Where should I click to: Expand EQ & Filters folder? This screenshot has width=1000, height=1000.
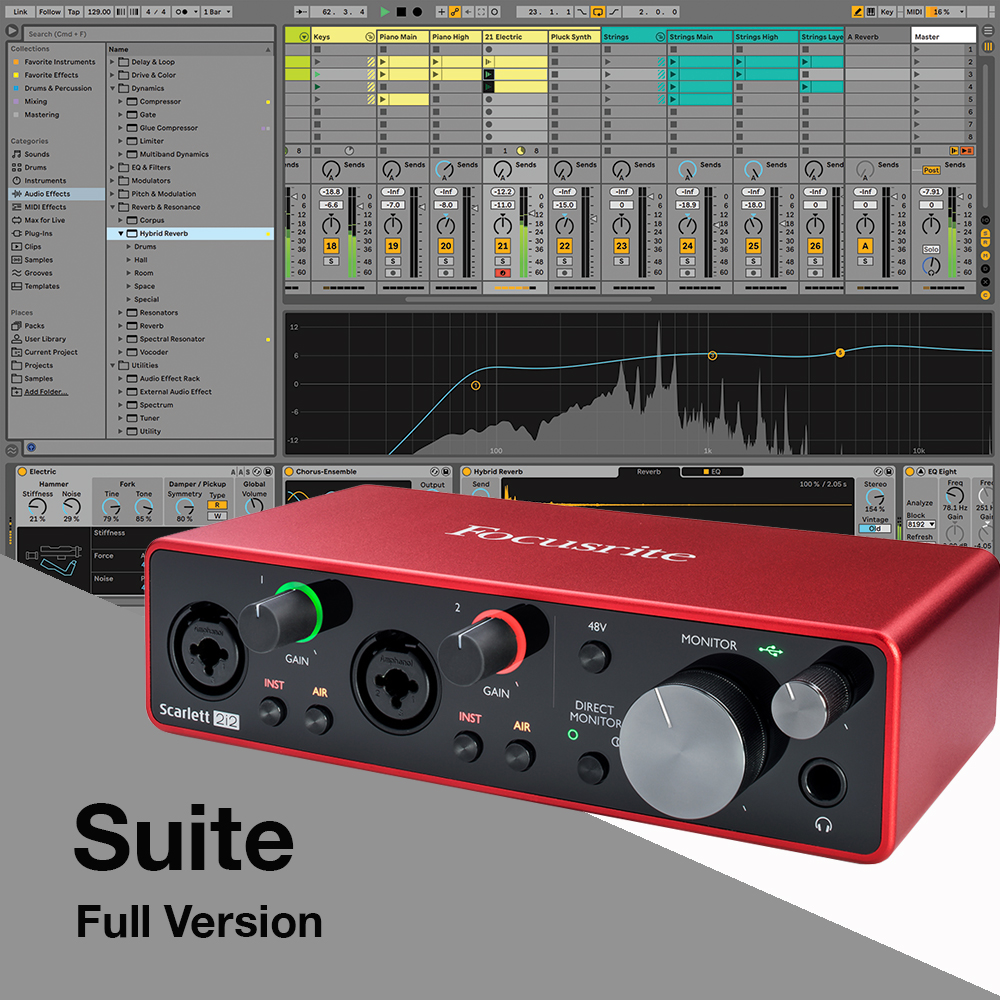(x=112, y=168)
